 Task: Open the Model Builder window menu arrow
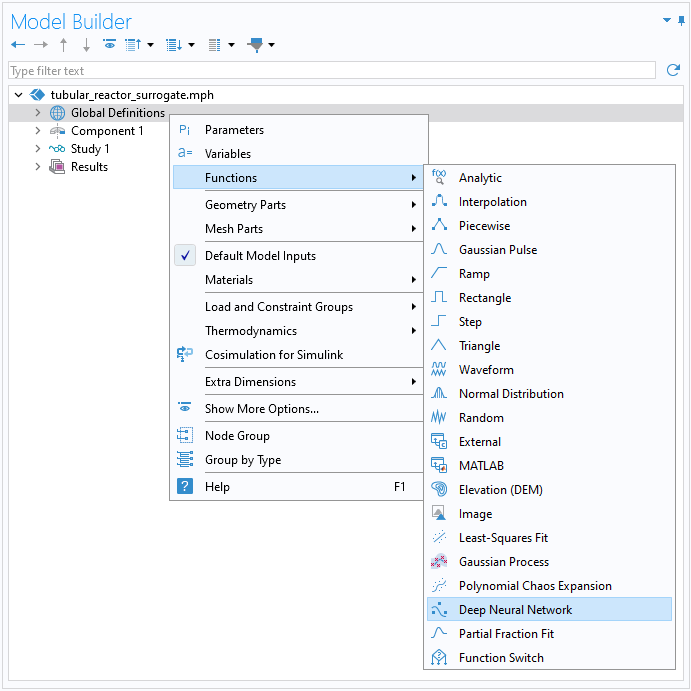pos(667,20)
